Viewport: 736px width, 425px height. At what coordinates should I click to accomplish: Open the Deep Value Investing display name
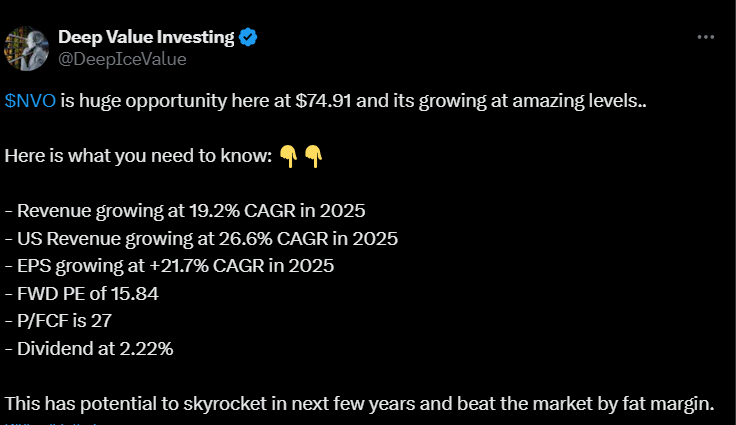point(146,37)
